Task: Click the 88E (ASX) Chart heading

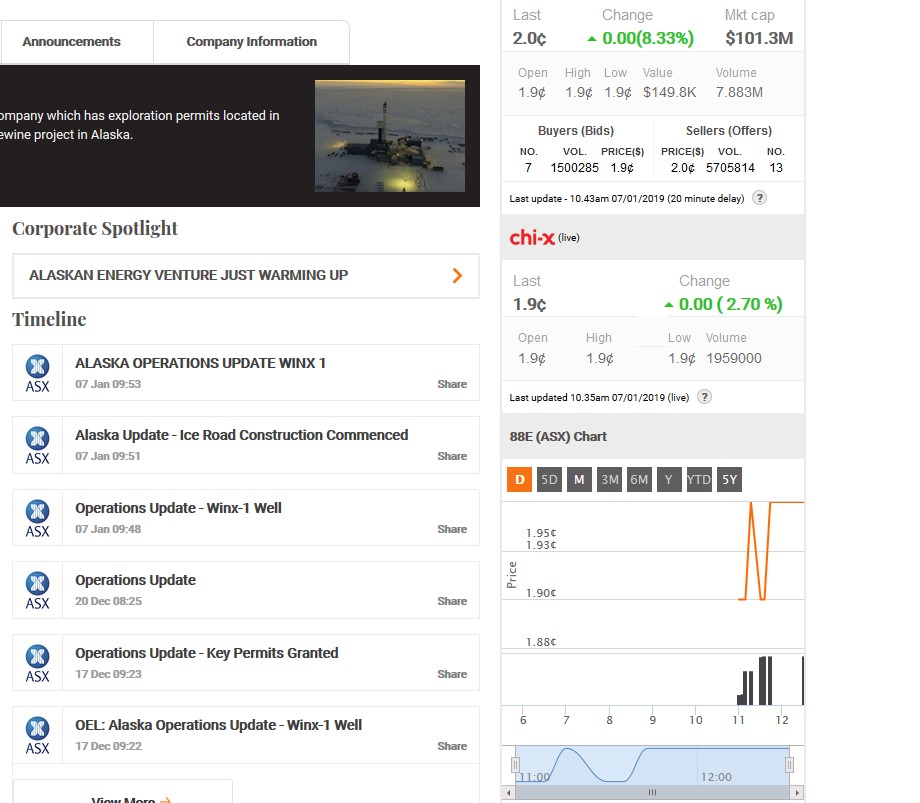Action: pyautogui.click(x=558, y=436)
